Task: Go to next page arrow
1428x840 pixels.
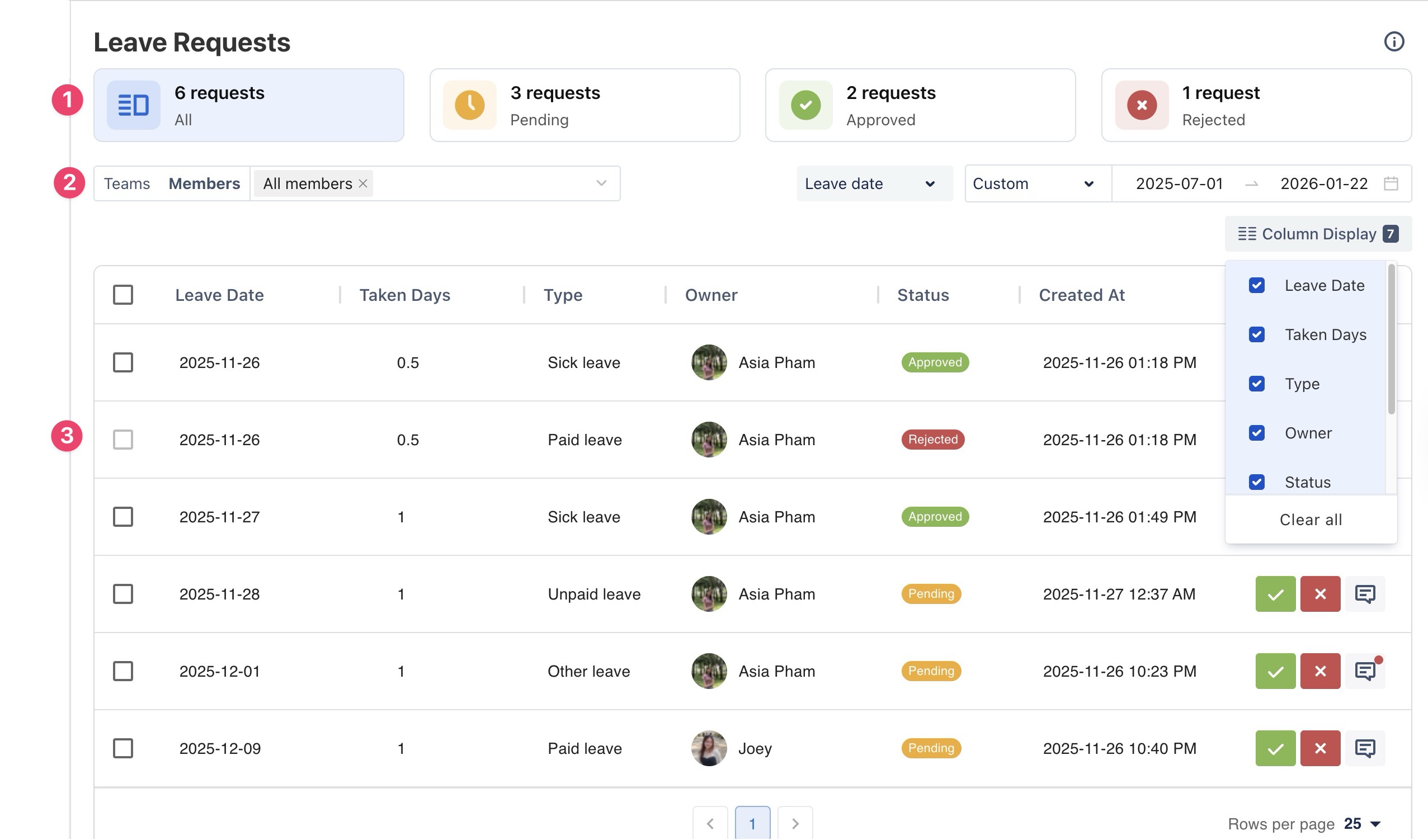Action: pyautogui.click(x=795, y=823)
